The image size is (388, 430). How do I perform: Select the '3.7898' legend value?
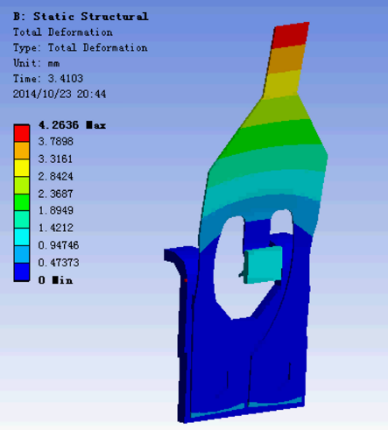click(x=56, y=141)
